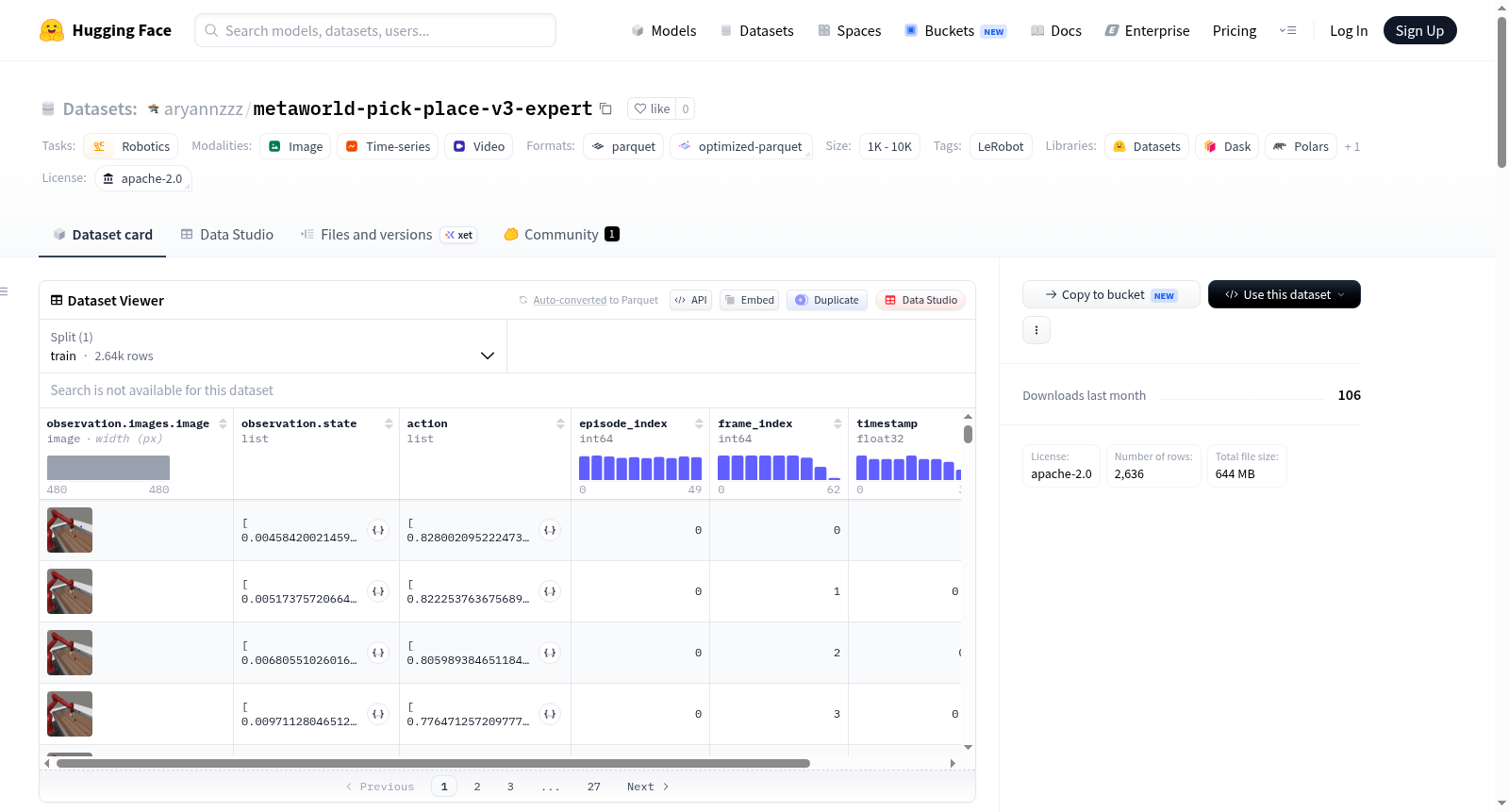Open the Use this dataset dropdown
This screenshot has height=812, width=1509.
click(x=1284, y=294)
